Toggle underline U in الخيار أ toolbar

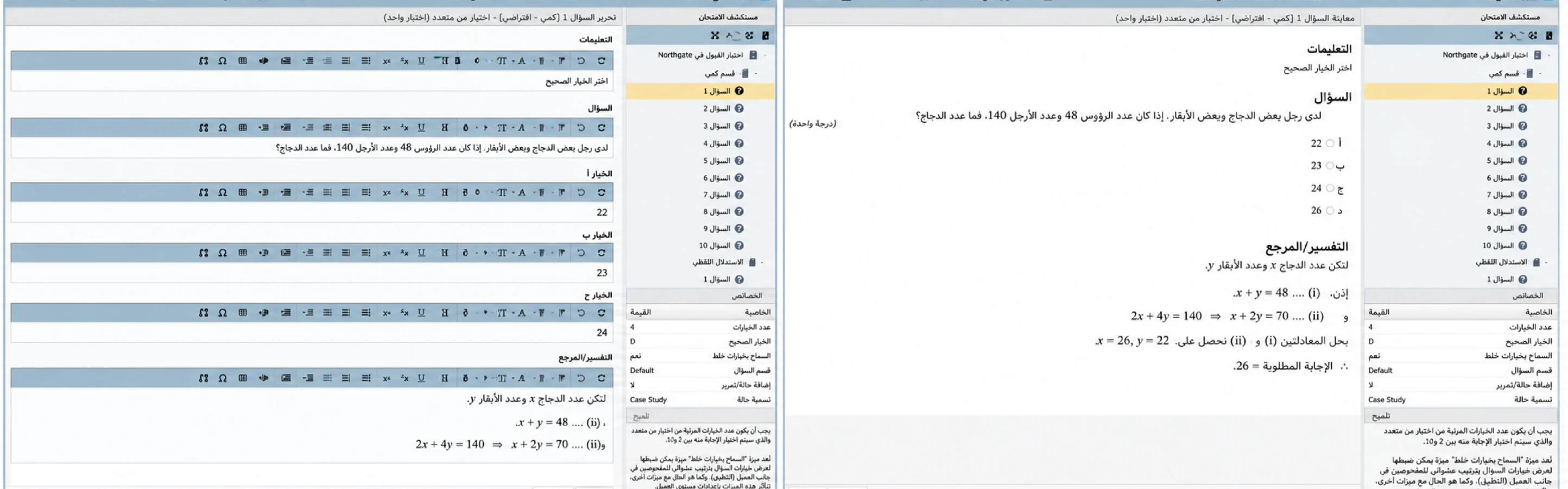(421, 192)
